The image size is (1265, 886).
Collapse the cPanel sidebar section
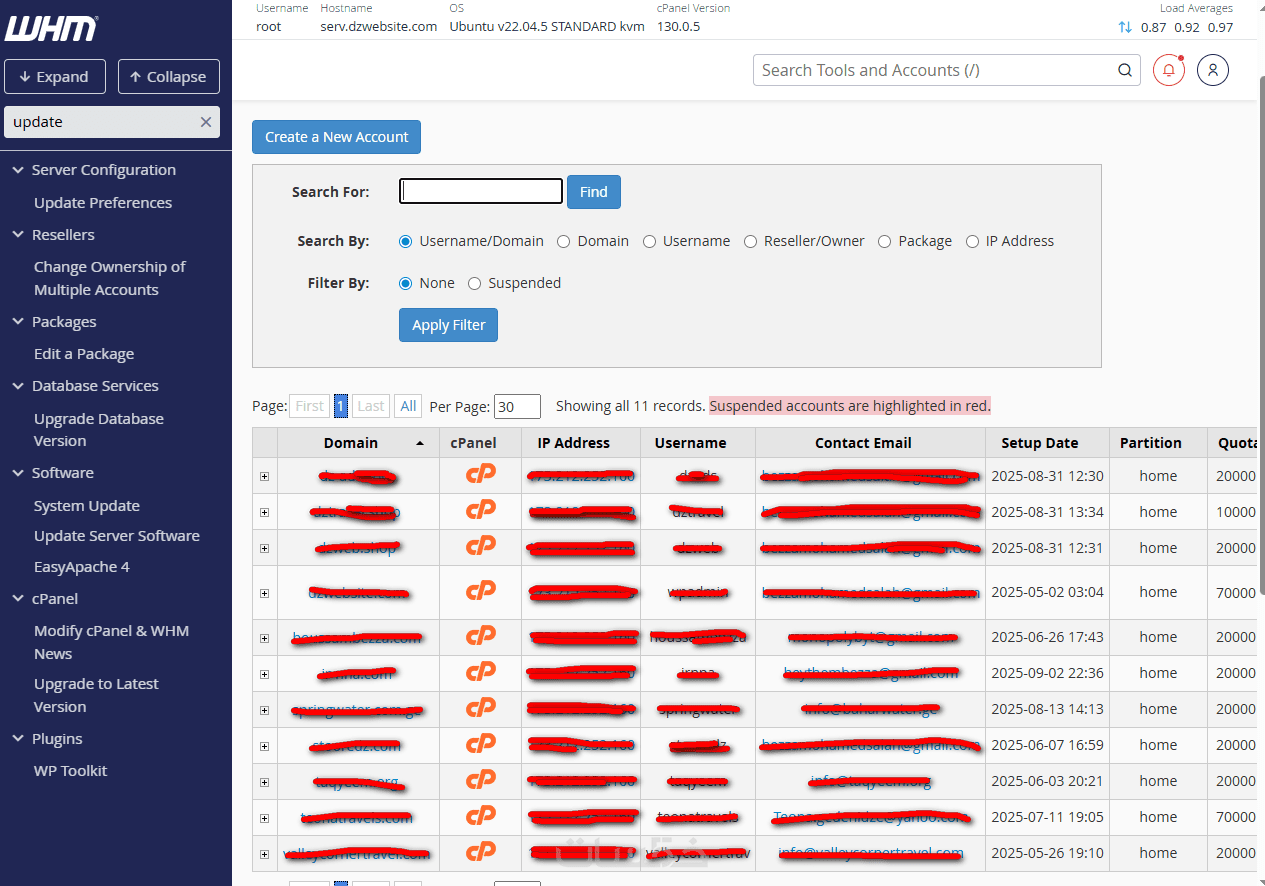click(18, 599)
